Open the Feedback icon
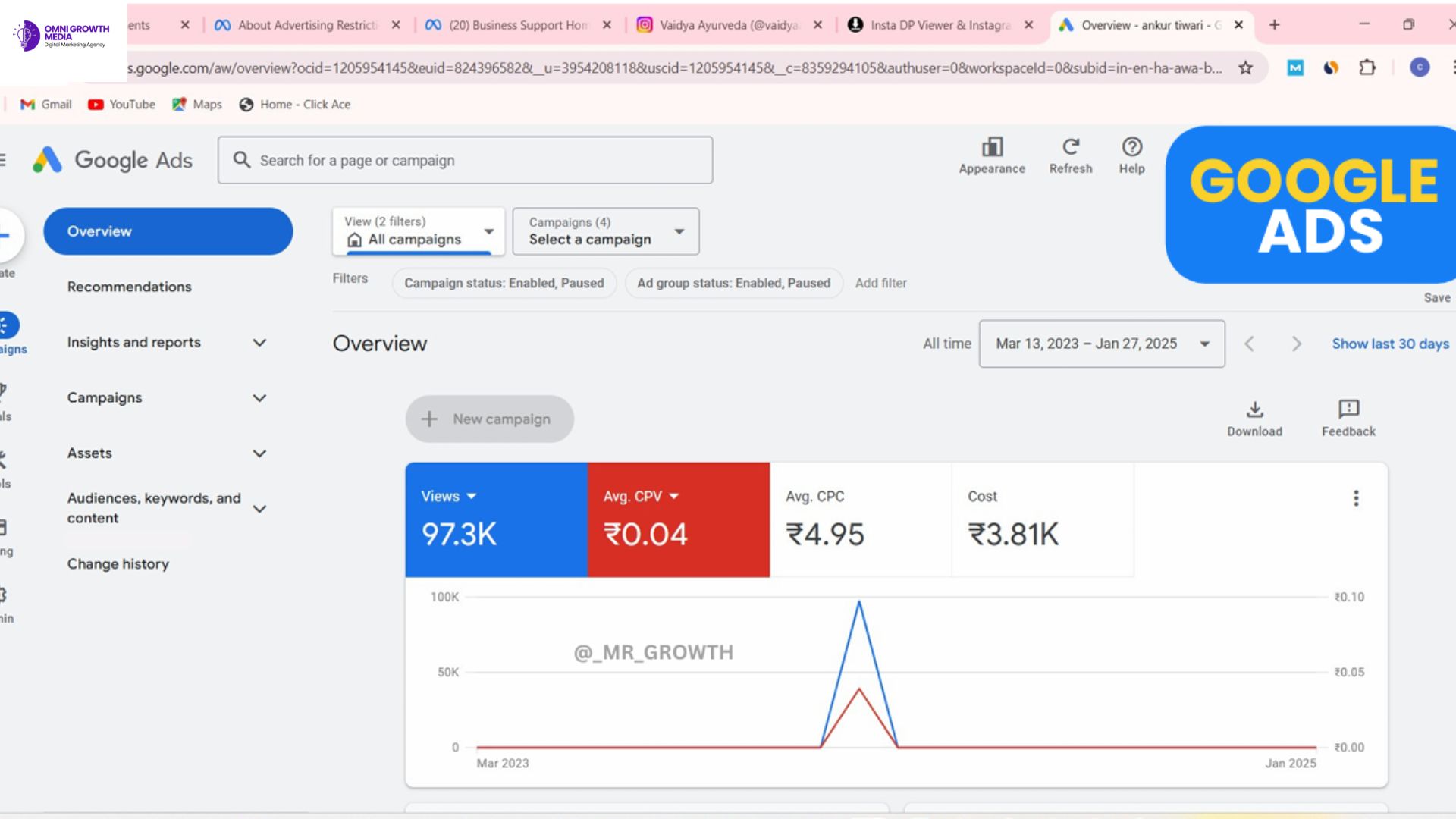This screenshot has height=819, width=1456. point(1348,410)
